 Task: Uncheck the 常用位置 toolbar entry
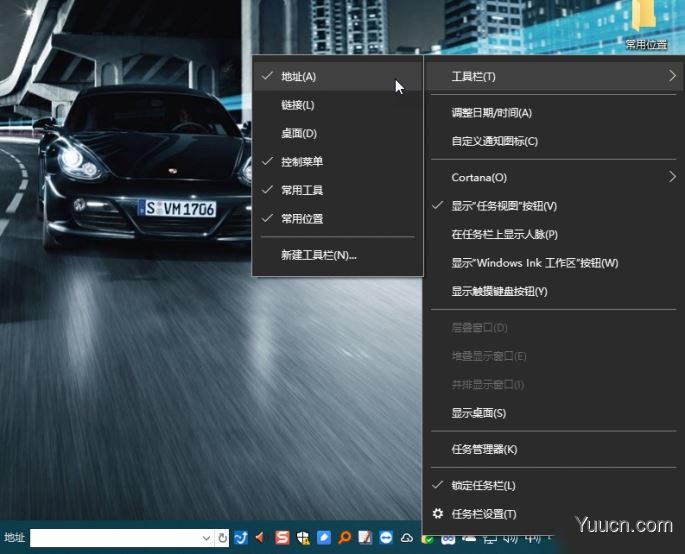[x=338, y=218]
